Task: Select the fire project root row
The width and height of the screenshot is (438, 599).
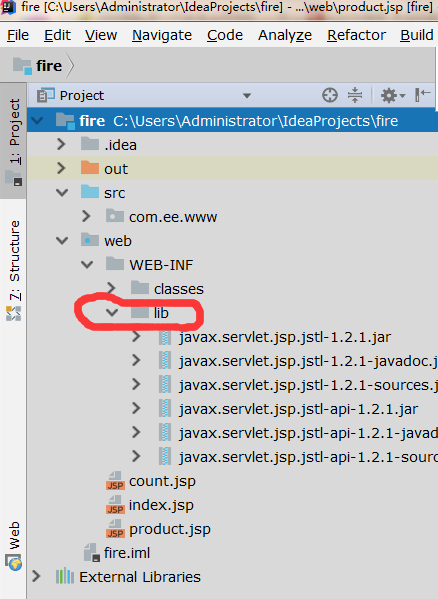Action: (x=233, y=121)
